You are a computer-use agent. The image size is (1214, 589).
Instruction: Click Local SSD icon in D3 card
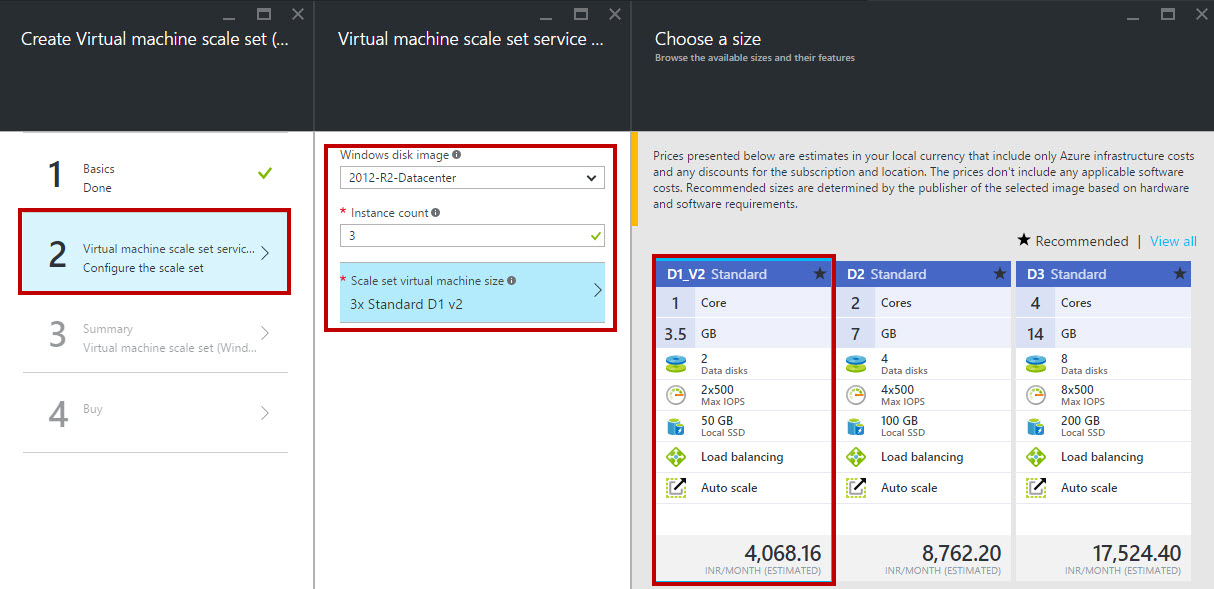pyautogui.click(x=1036, y=426)
